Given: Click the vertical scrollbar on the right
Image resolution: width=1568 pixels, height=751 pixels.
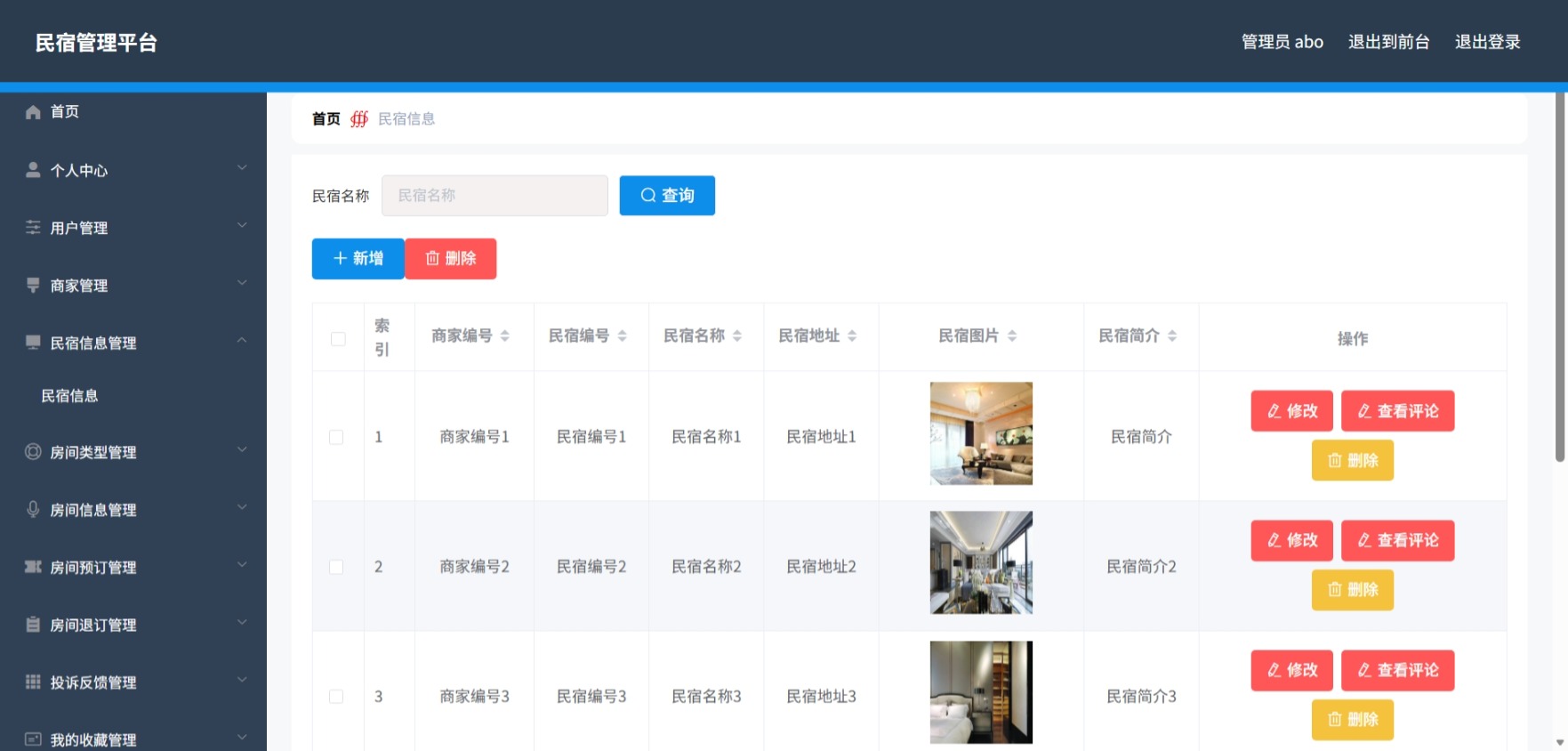Looking at the screenshot, I should tap(1560, 278).
